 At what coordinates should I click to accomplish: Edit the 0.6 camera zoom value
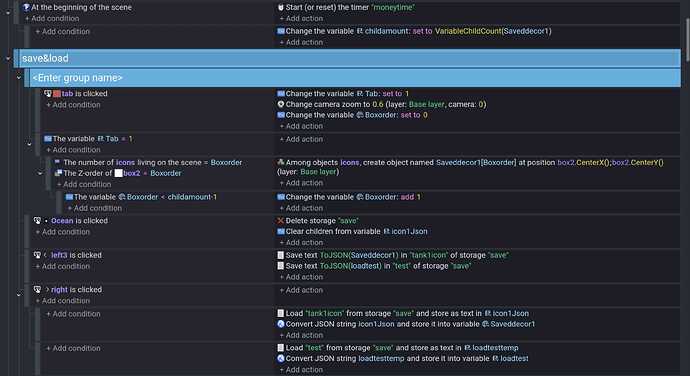378,104
